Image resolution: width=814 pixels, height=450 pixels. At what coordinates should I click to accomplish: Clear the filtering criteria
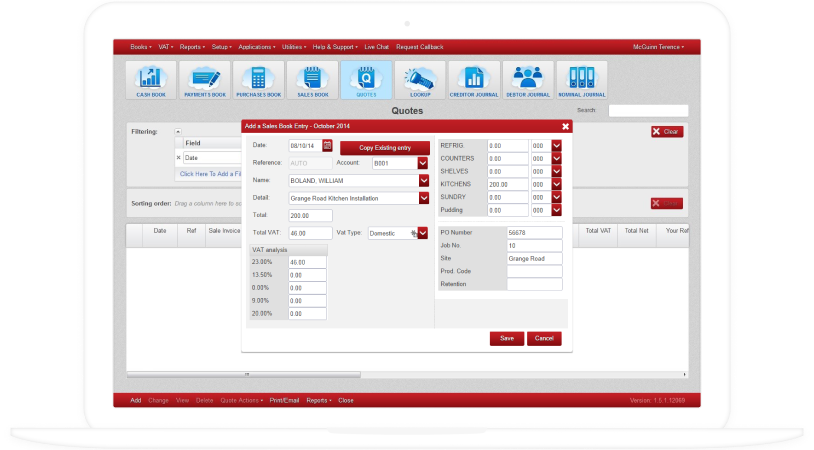(x=667, y=132)
